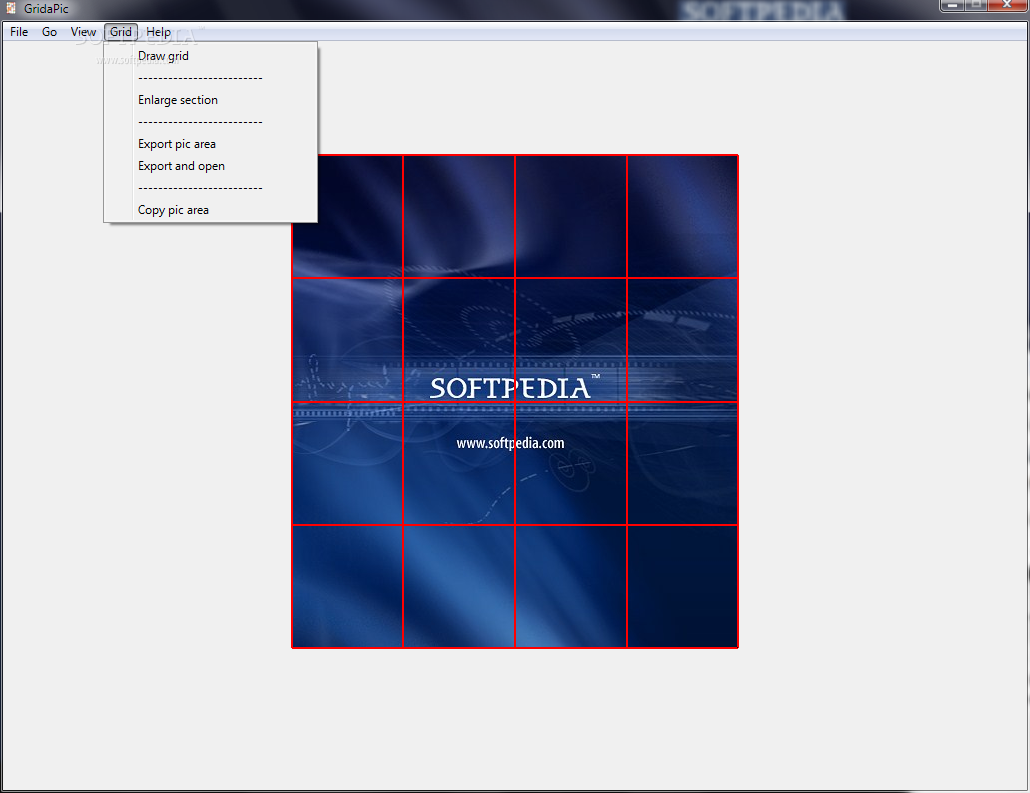Open the File menu

[x=19, y=32]
